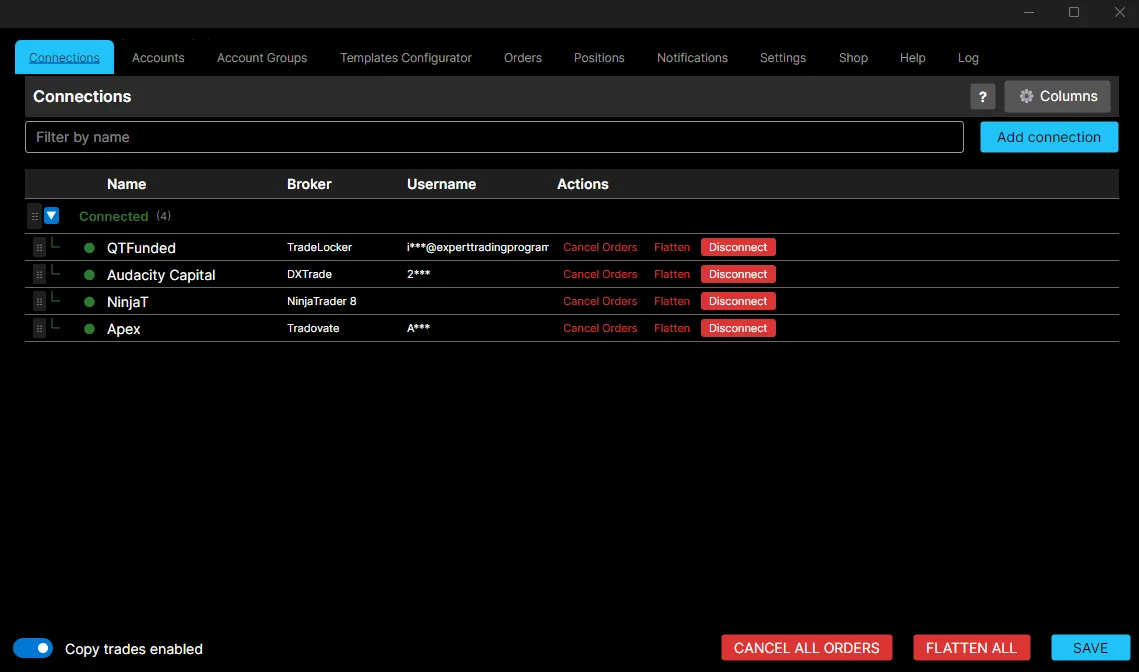
Task: Cancel orders for Audacity Capital
Action: click(599, 274)
